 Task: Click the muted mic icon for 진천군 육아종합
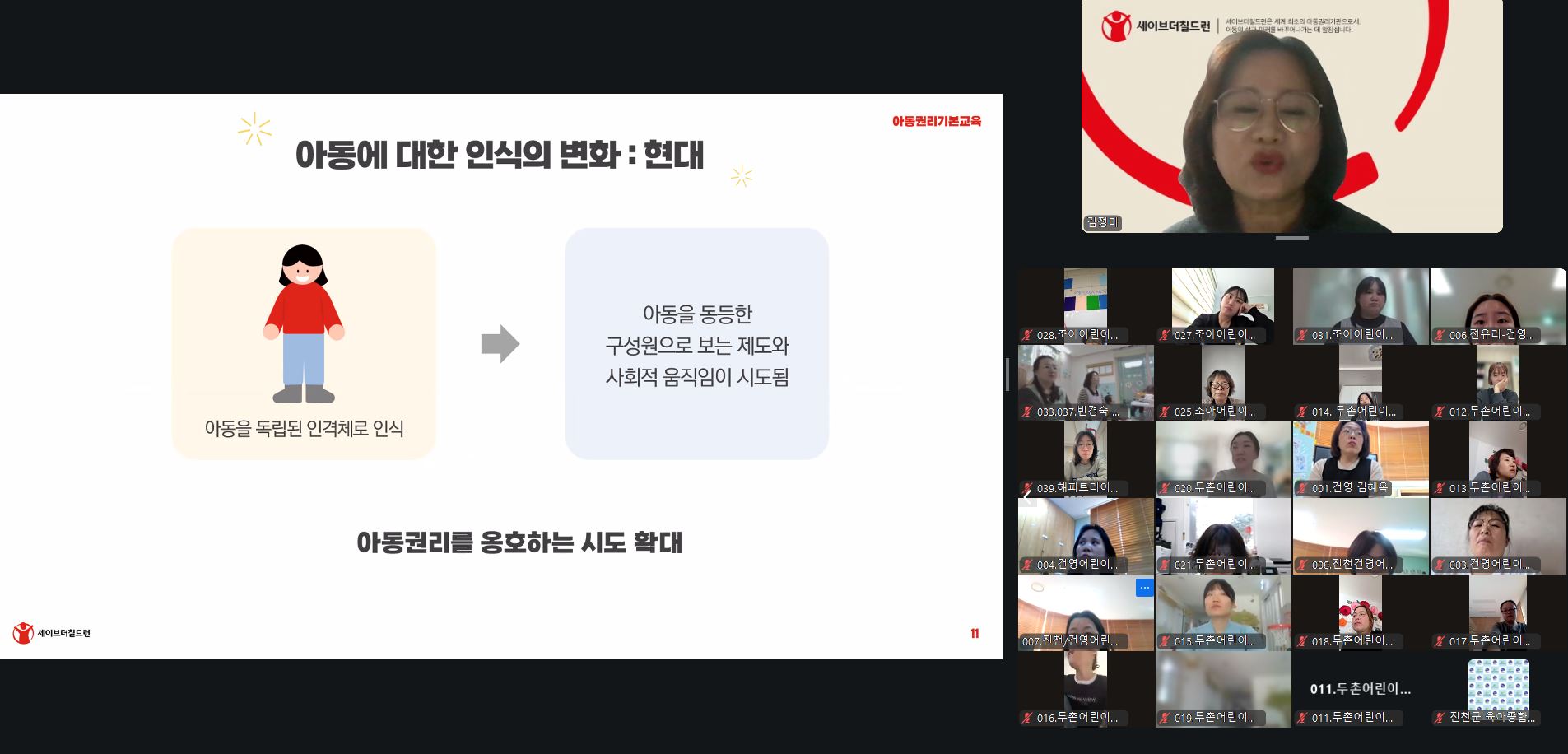[x=1440, y=718]
